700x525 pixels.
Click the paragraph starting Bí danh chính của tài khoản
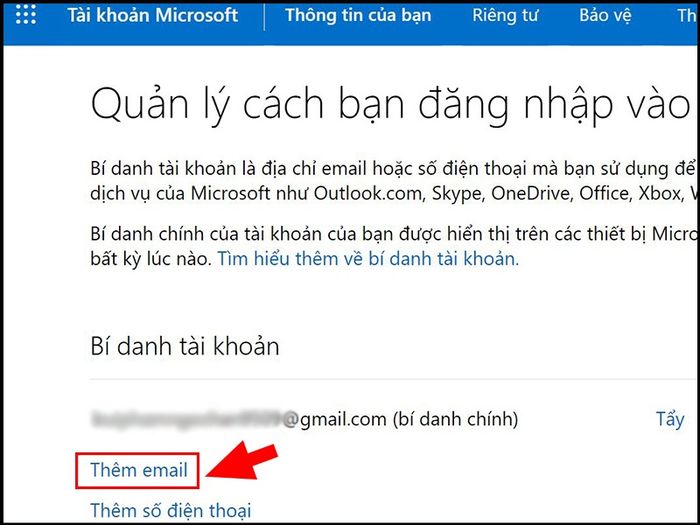coord(393,246)
